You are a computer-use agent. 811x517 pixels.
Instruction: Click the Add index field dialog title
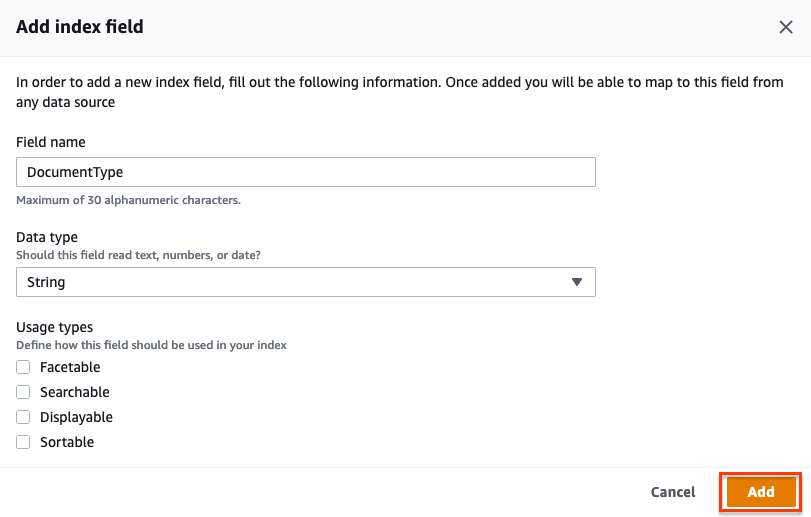click(80, 27)
